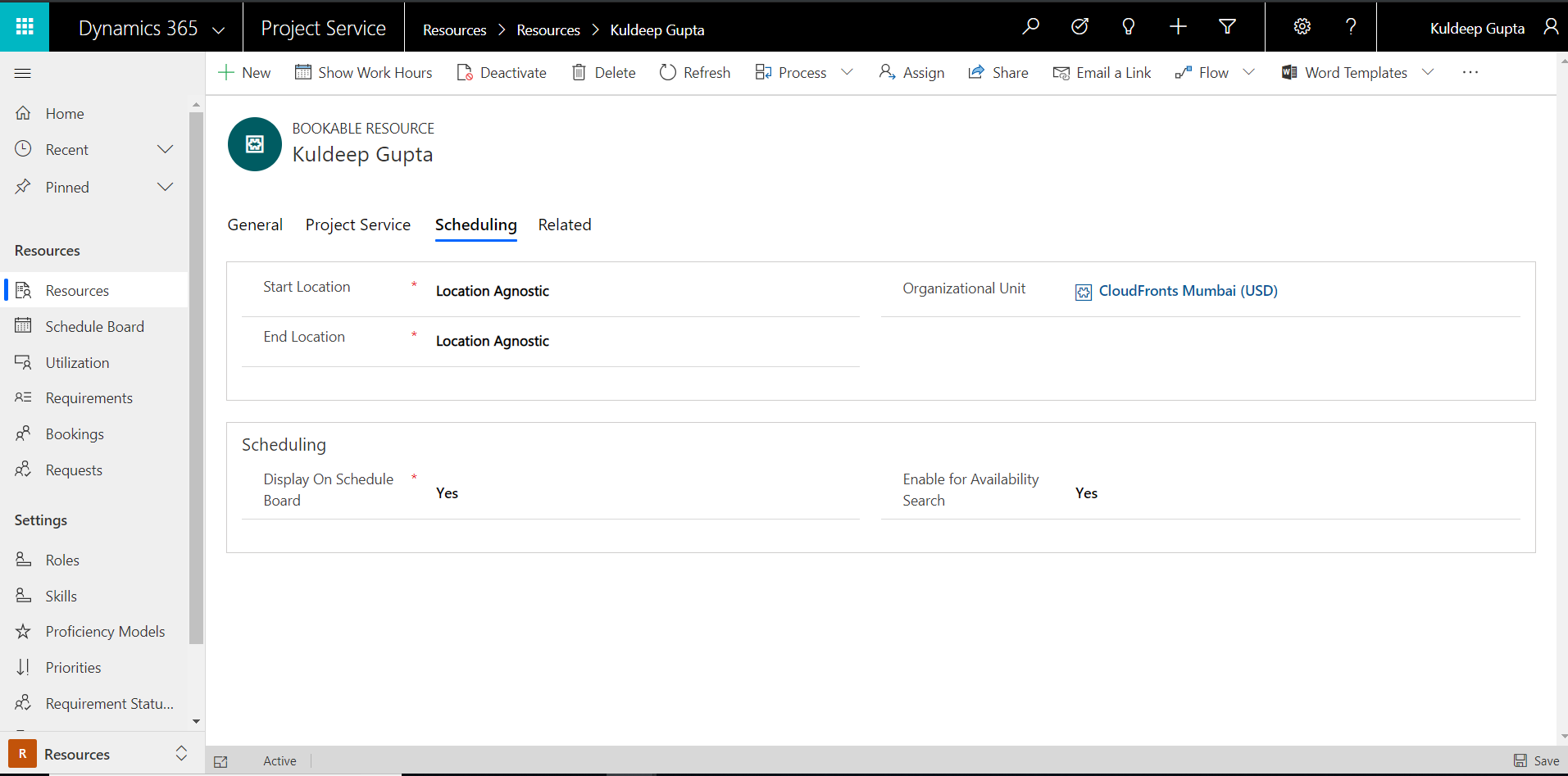The width and height of the screenshot is (1568, 776).
Task: Click Kuldeep Gupta account name in header
Action: [x=1477, y=28]
